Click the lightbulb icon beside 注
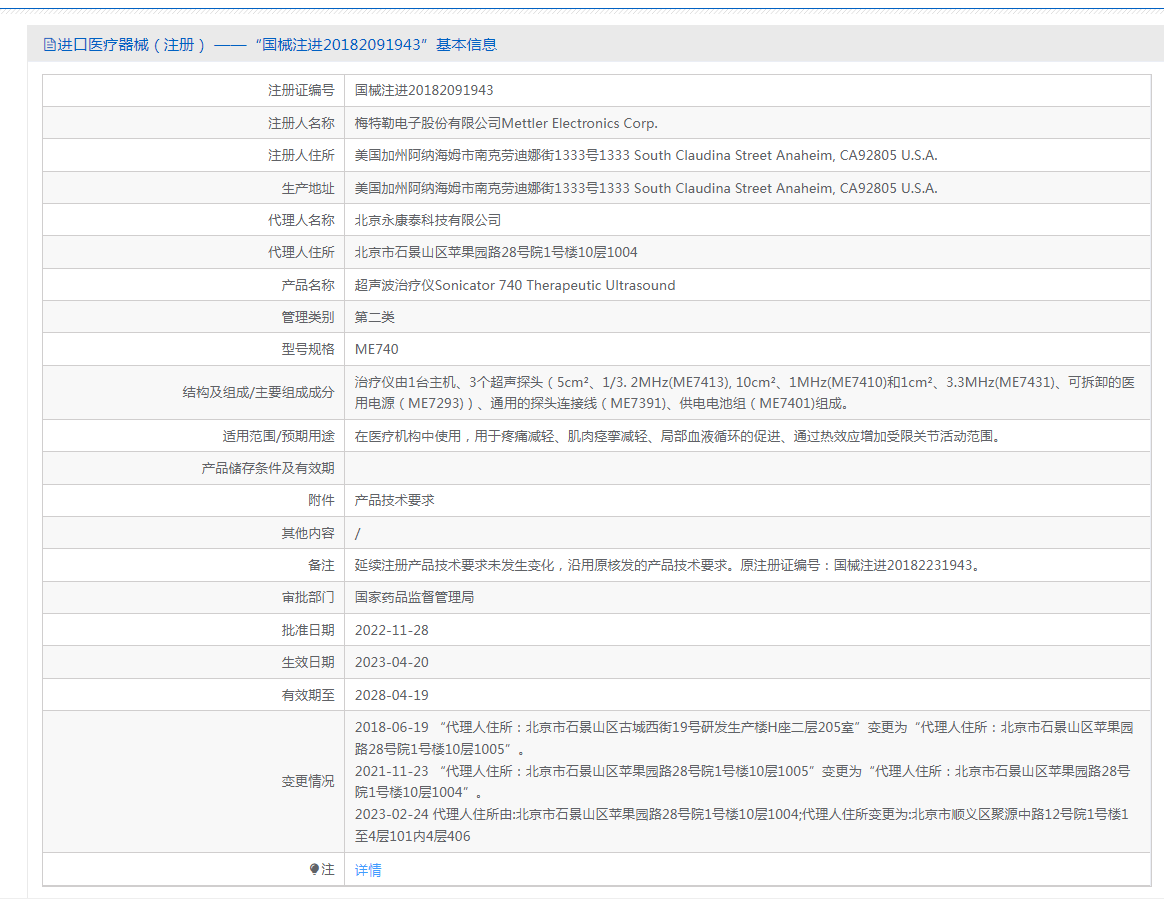 [x=314, y=869]
